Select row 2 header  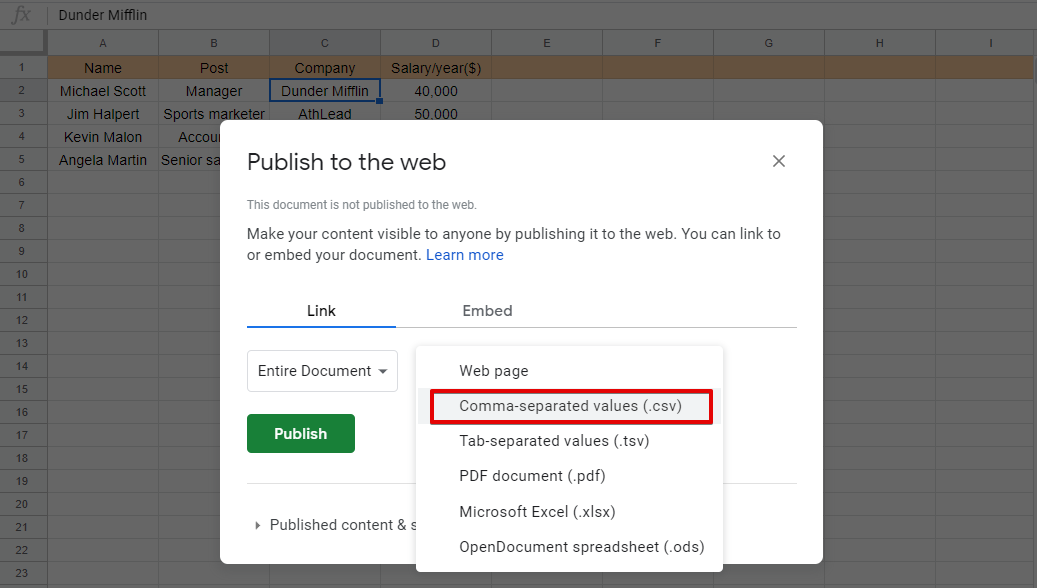tap(22, 91)
